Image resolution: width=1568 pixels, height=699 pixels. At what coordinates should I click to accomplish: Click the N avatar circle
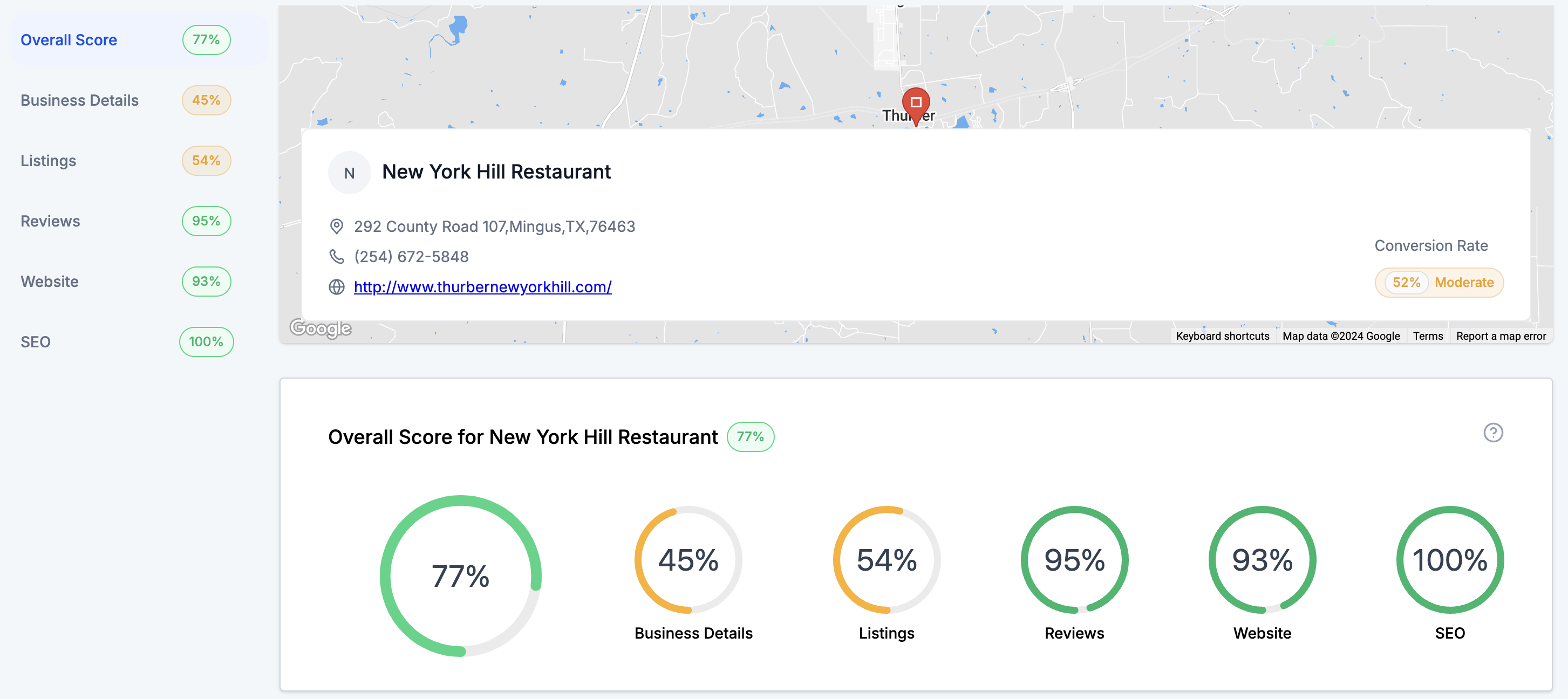tap(350, 173)
